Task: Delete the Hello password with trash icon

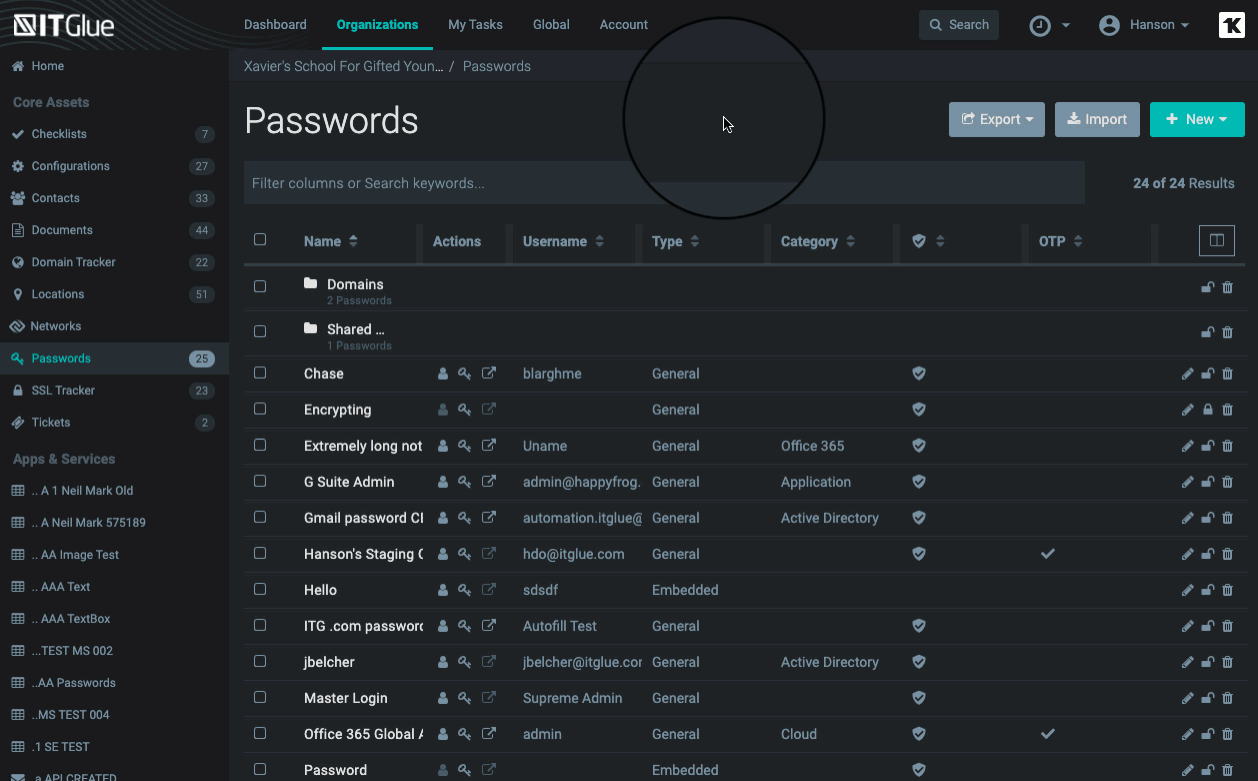Action: click(1228, 590)
